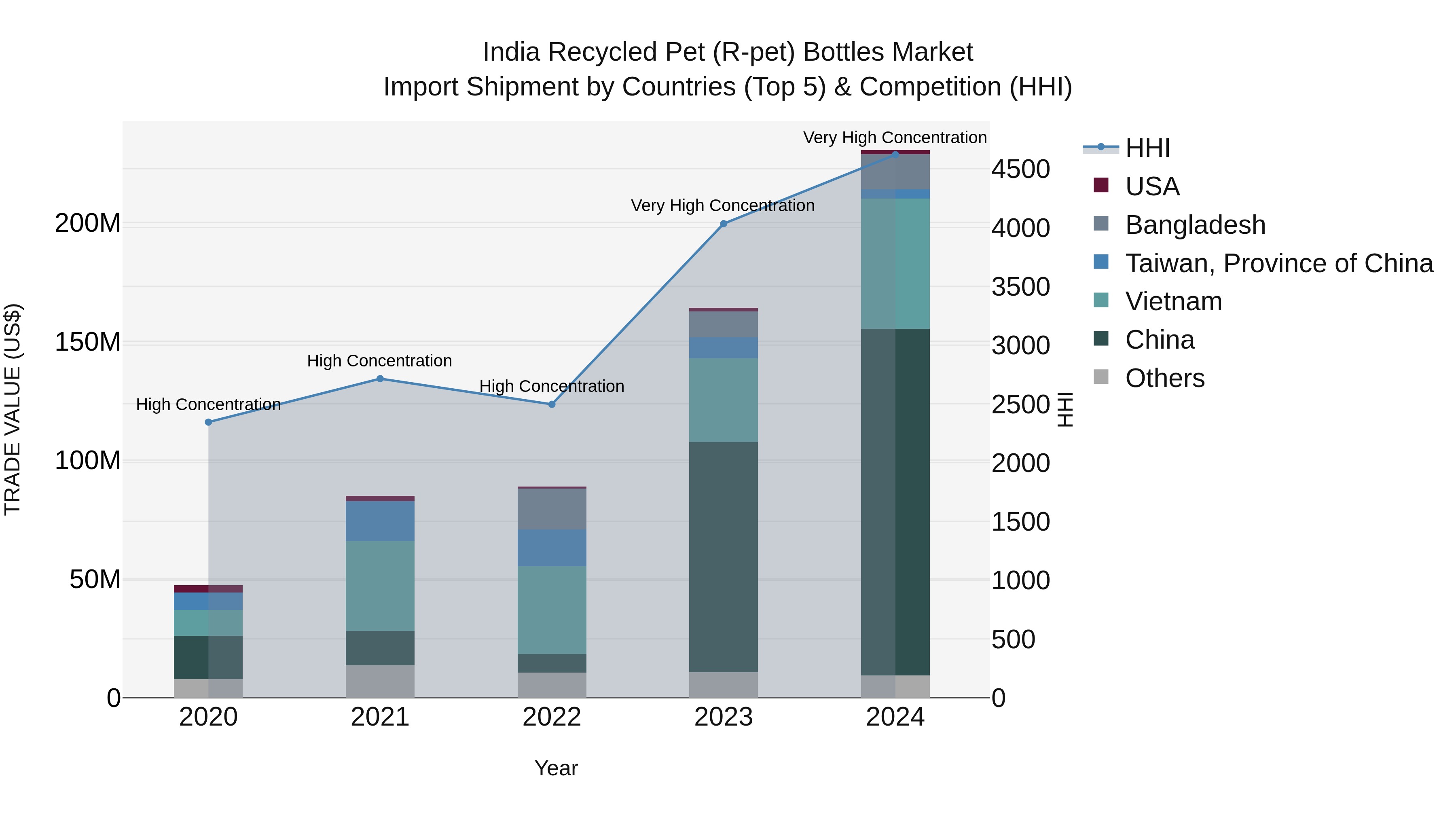Click the 2023 x-axis label
This screenshot has width=1456, height=819.
pos(724,717)
